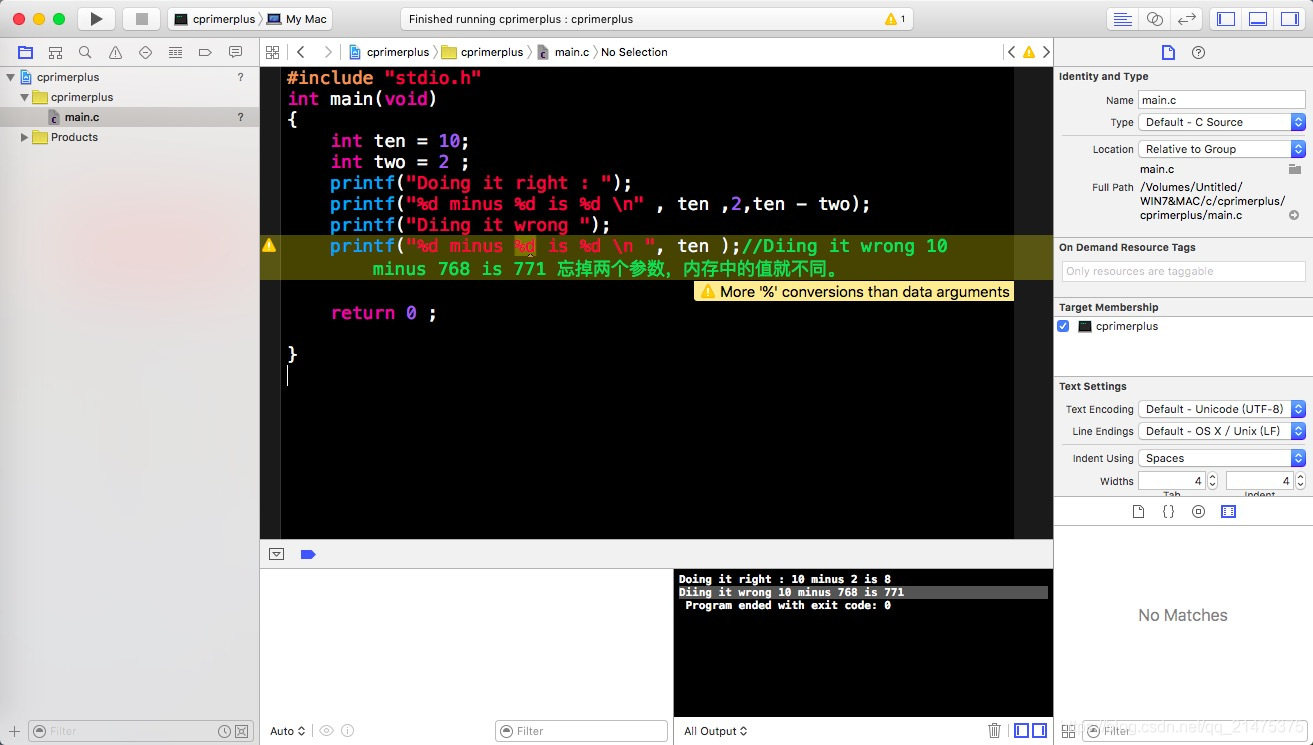The height and width of the screenshot is (745, 1313).
Task: Open the Line Endings dropdown
Action: 1222,431
